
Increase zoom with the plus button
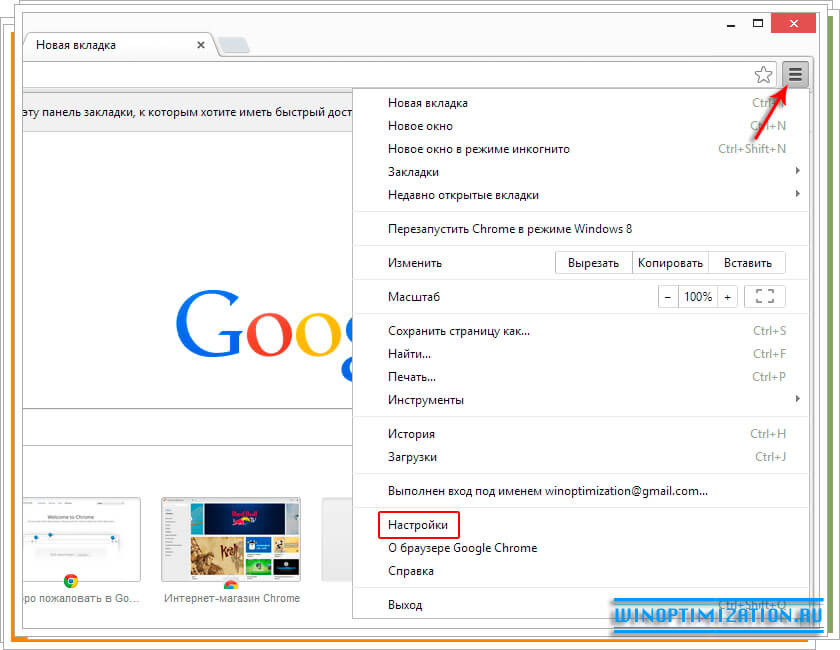coord(727,296)
